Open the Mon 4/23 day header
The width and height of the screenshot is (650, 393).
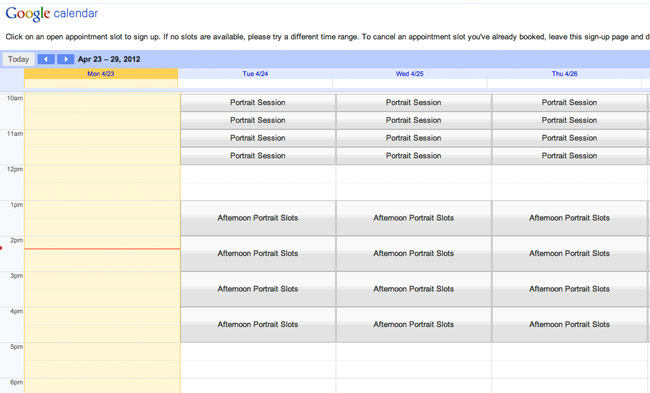point(101,74)
